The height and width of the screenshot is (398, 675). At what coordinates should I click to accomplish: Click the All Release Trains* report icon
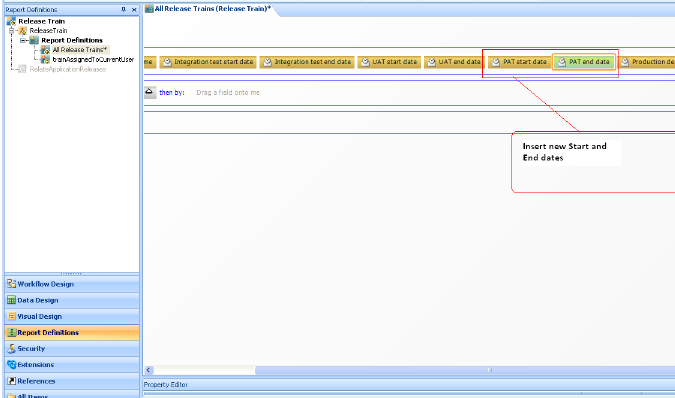click(45, 50)
